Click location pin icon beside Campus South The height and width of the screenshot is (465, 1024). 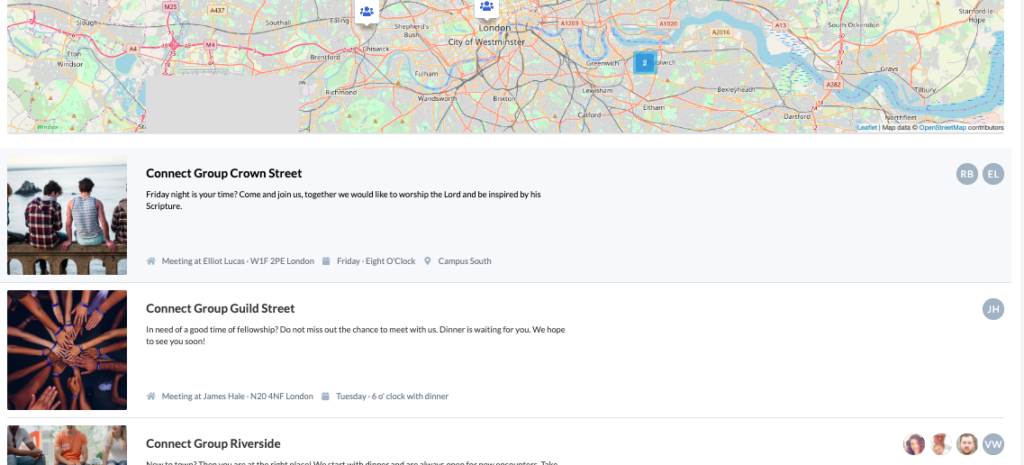[x=428, y=261]
